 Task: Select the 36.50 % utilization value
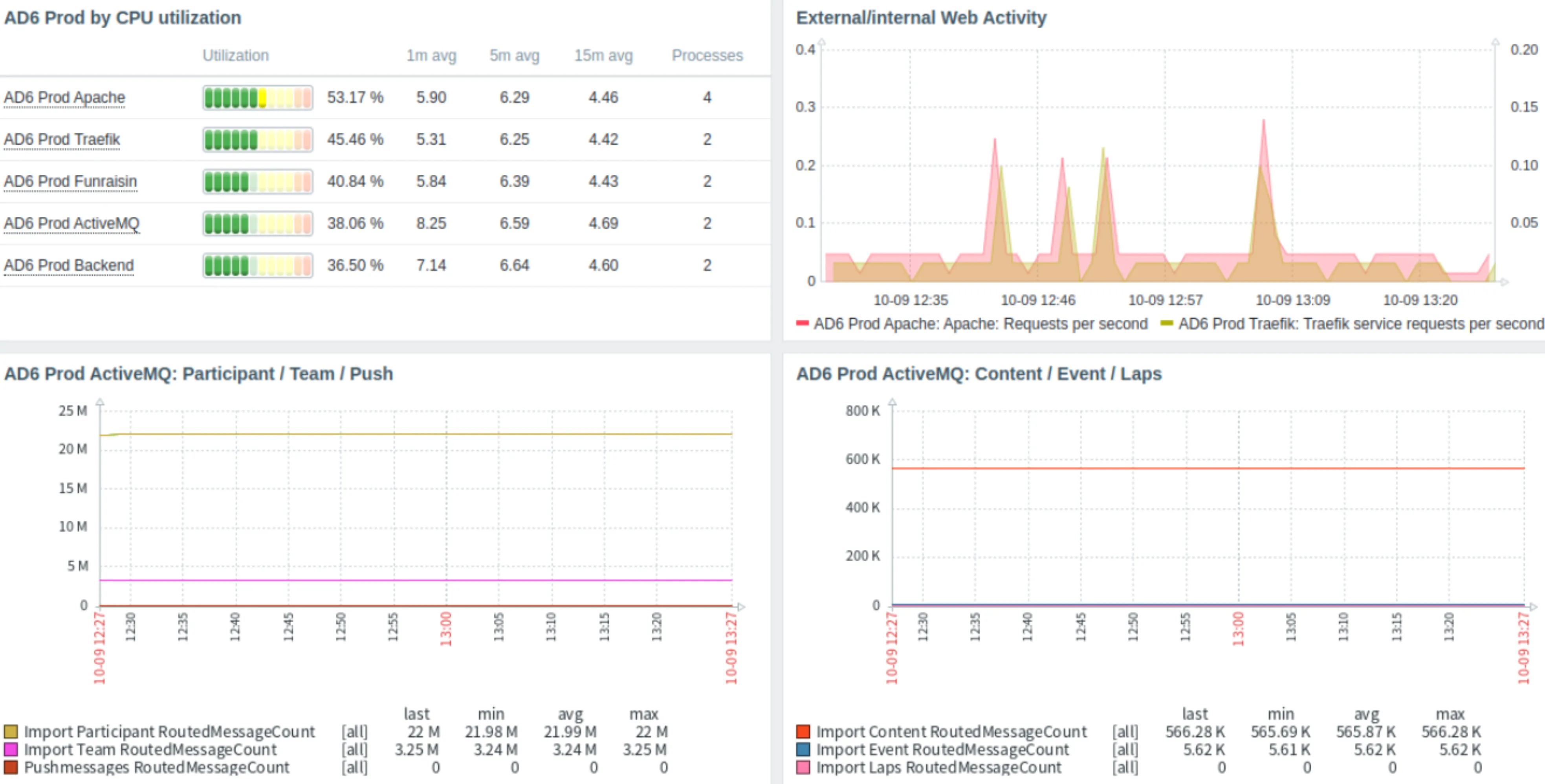(355, 265)
